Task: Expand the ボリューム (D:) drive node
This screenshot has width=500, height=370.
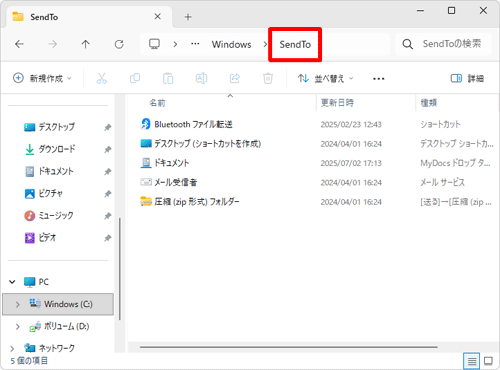Action: coord(18,327)
